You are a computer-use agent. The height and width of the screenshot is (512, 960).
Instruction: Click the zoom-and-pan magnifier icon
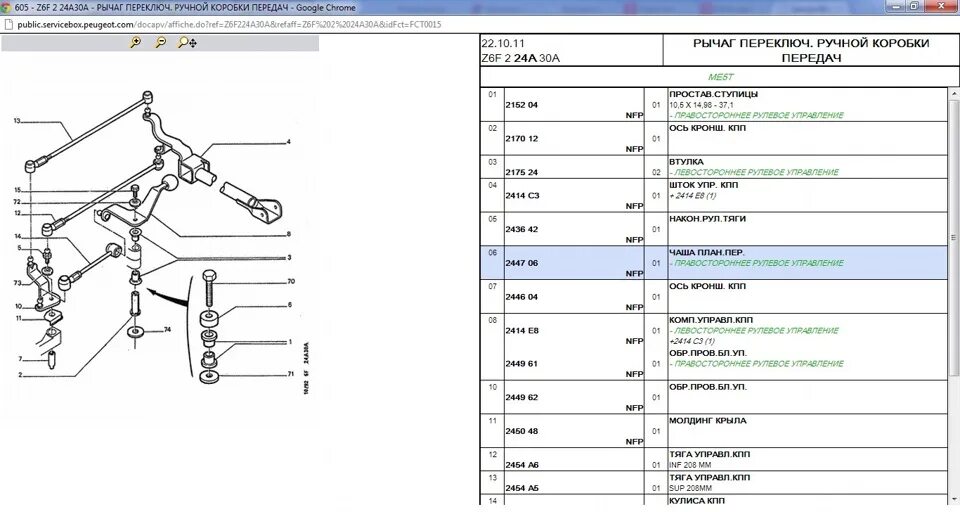coord(187,42)
